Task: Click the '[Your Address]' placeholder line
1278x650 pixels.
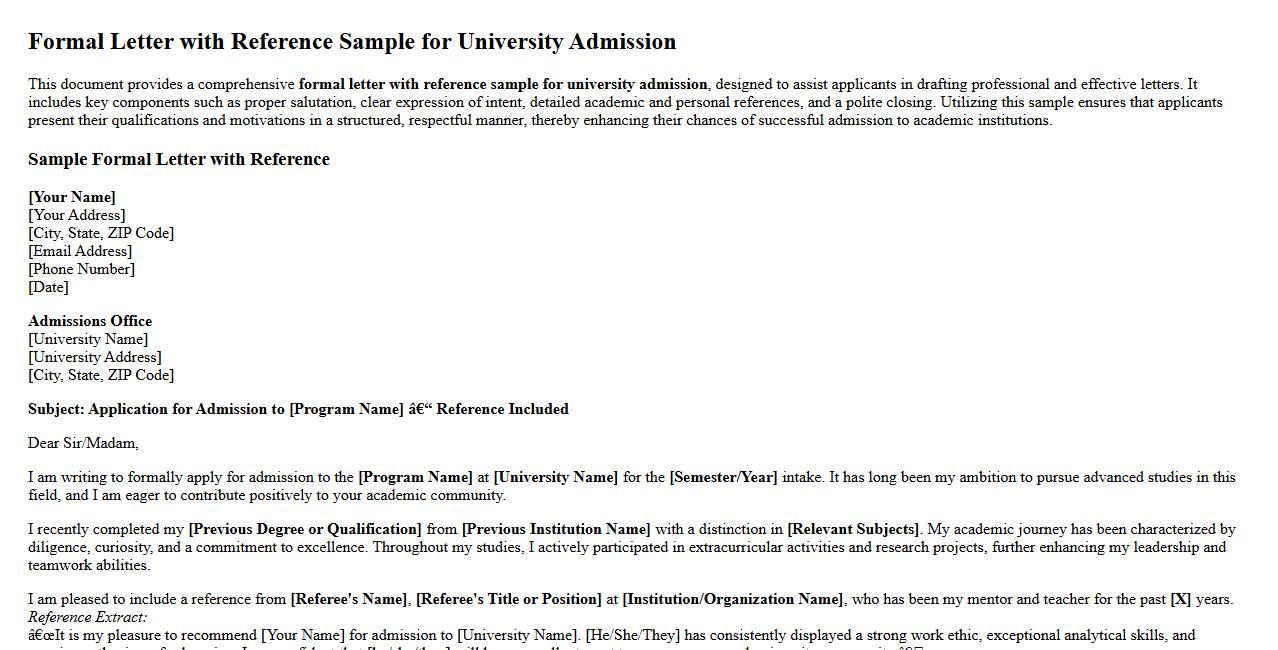Action: coord(77,215)
